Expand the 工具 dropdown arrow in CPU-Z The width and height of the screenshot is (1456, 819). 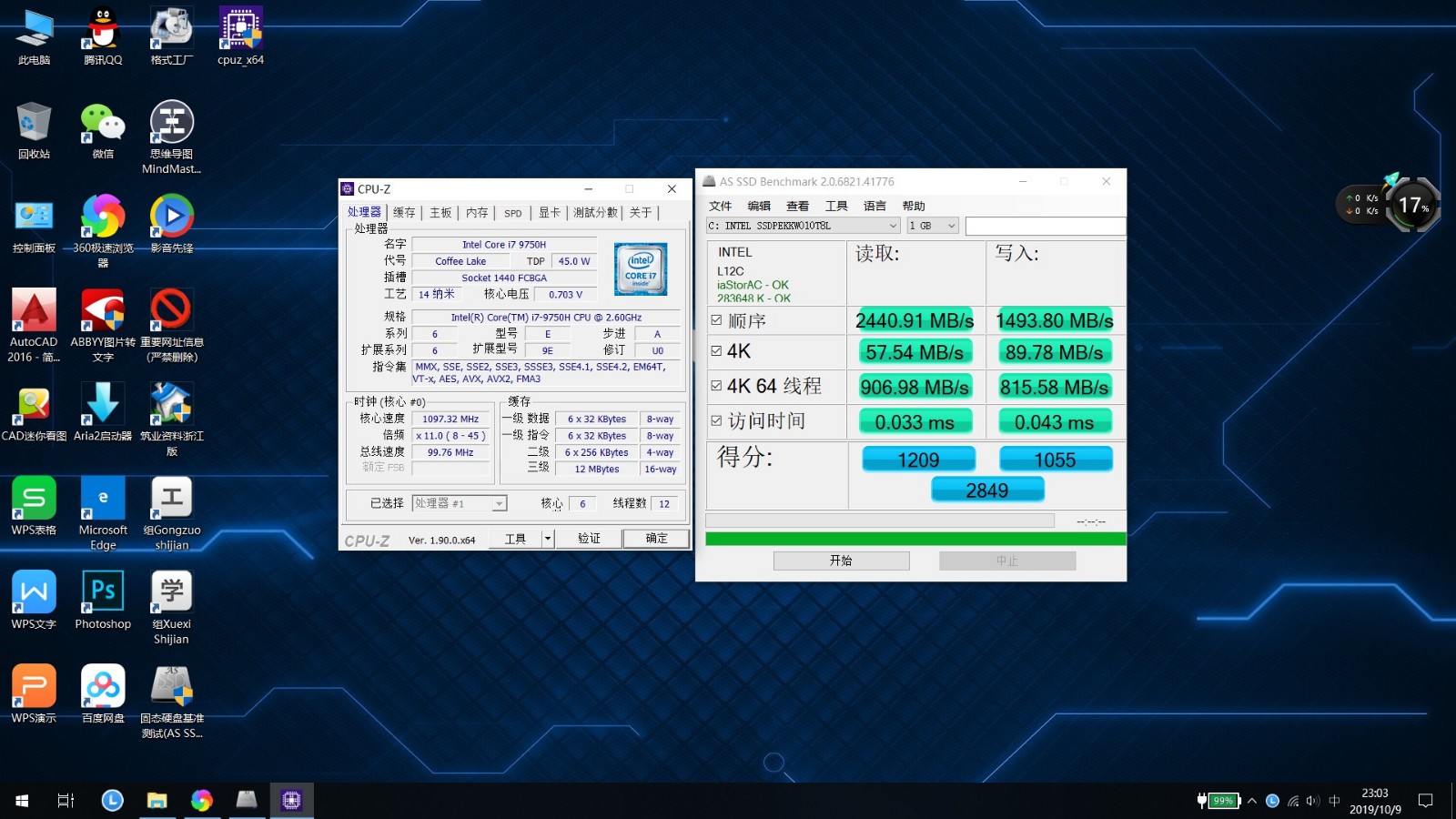[548, 539]
